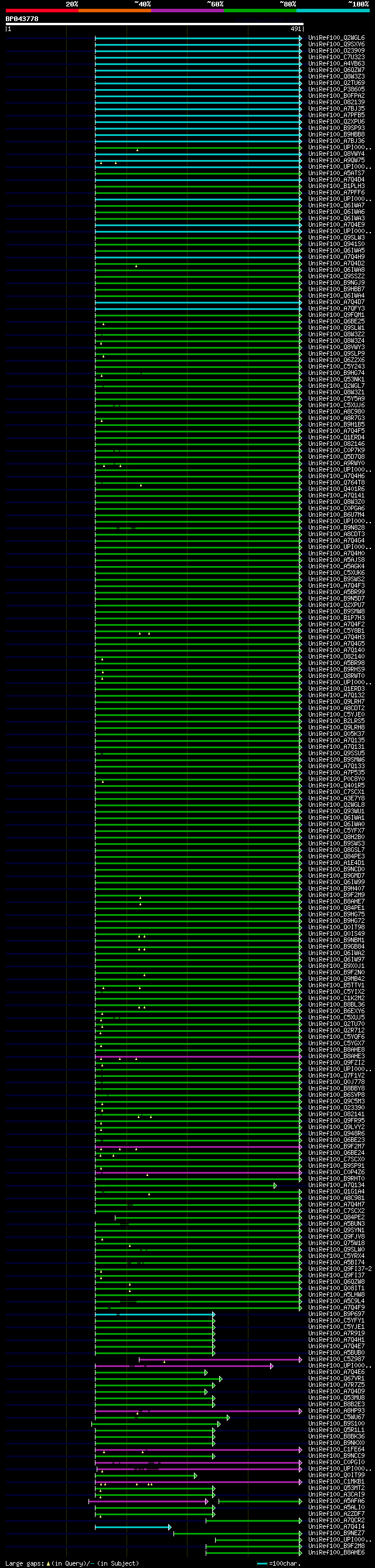Select alignment label UniRef100_B1PLH3
The height and width of the screenshot is (1568, 375).
337,186
